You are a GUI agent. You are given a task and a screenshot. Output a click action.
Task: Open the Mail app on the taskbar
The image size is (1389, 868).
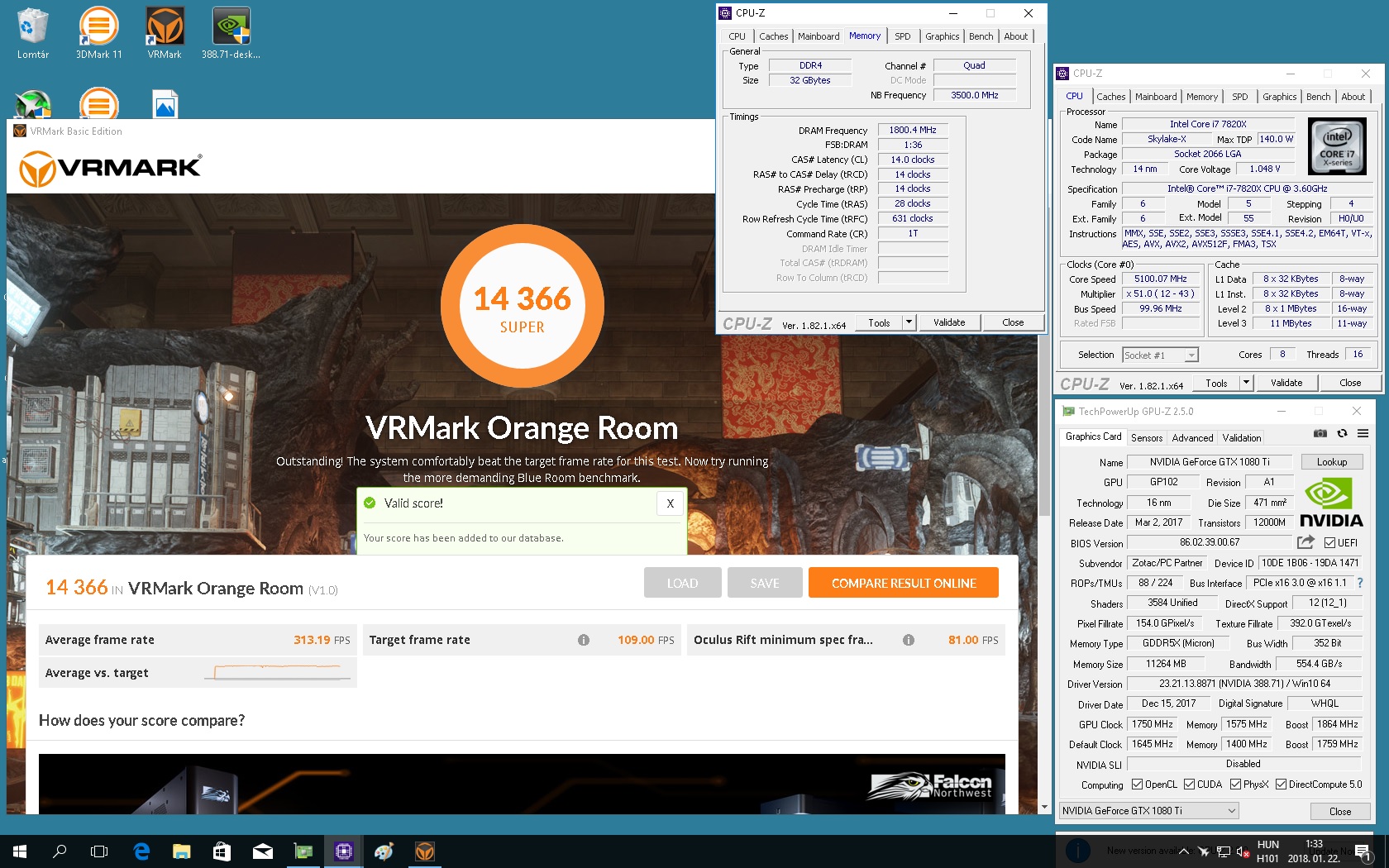coord(263,851)
